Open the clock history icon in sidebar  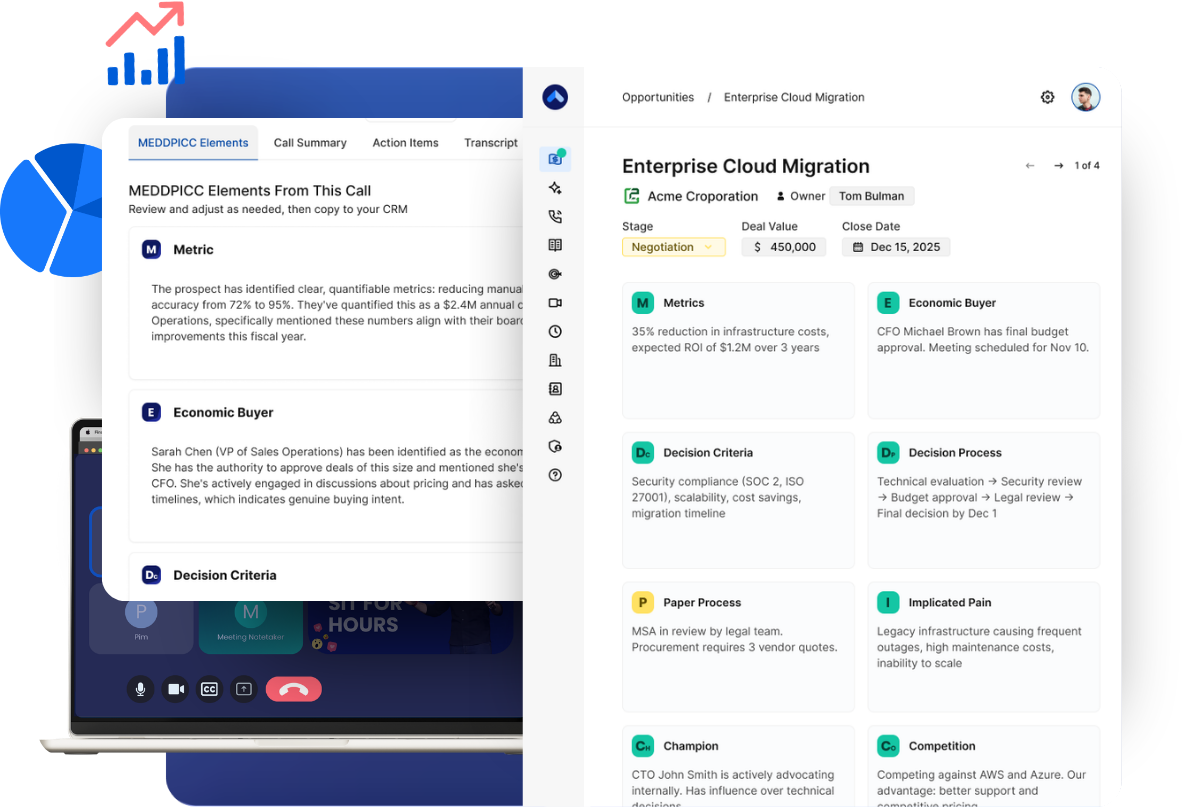click(555, 331)
